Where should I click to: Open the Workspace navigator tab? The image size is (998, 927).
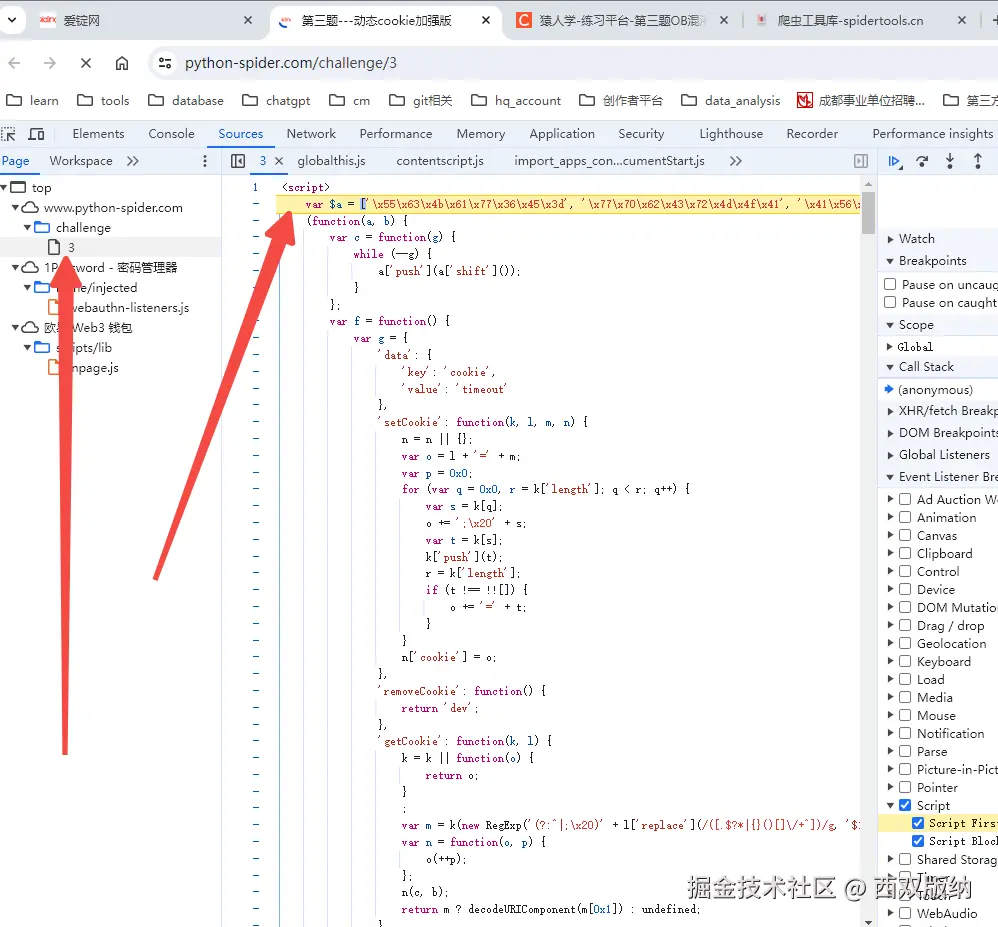coord(81,161)
